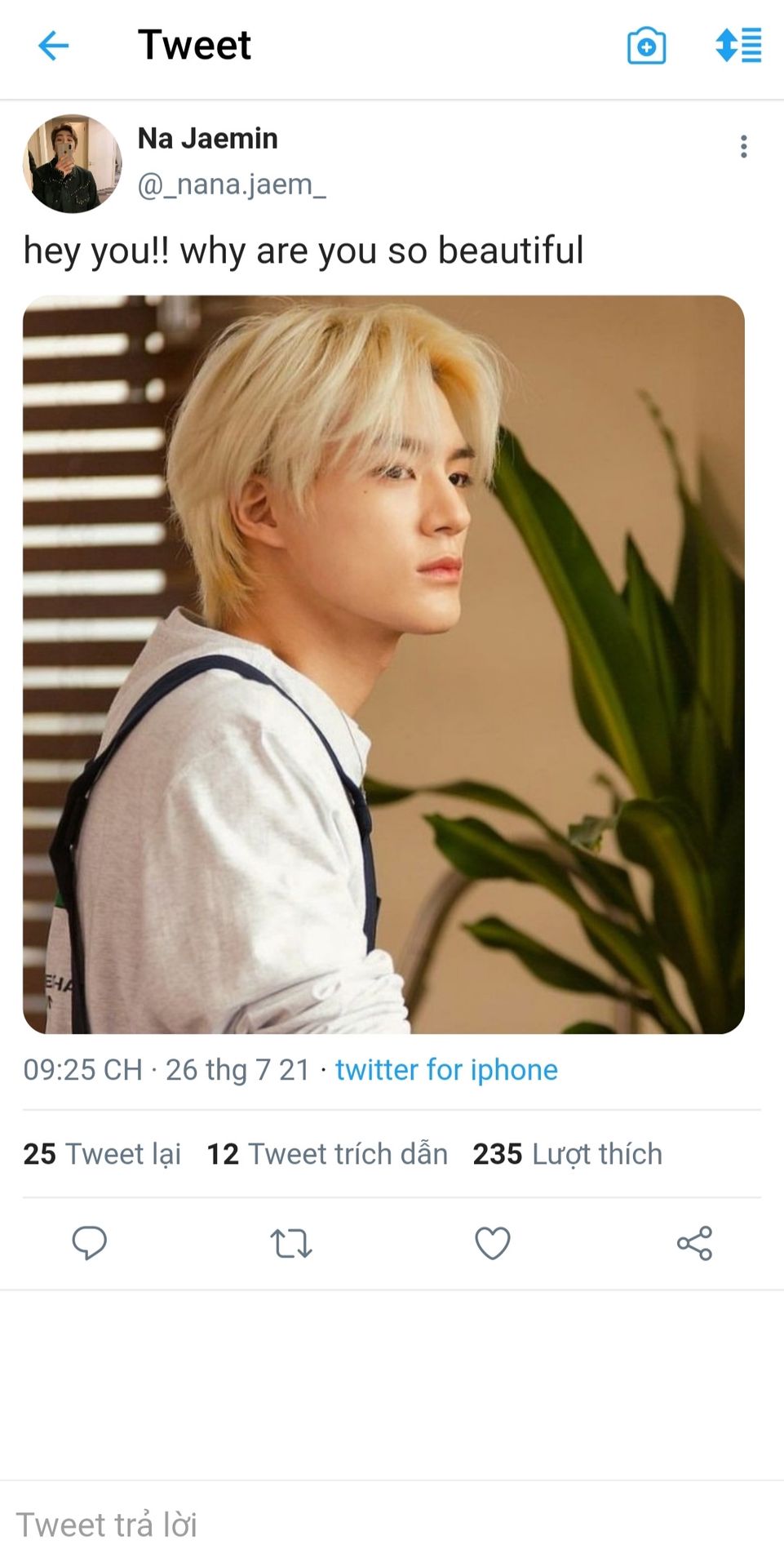Image resolution: width=784 pixels, height=1567 pixels.
Task: Tap the sort list icon
Action: (738, 46)
